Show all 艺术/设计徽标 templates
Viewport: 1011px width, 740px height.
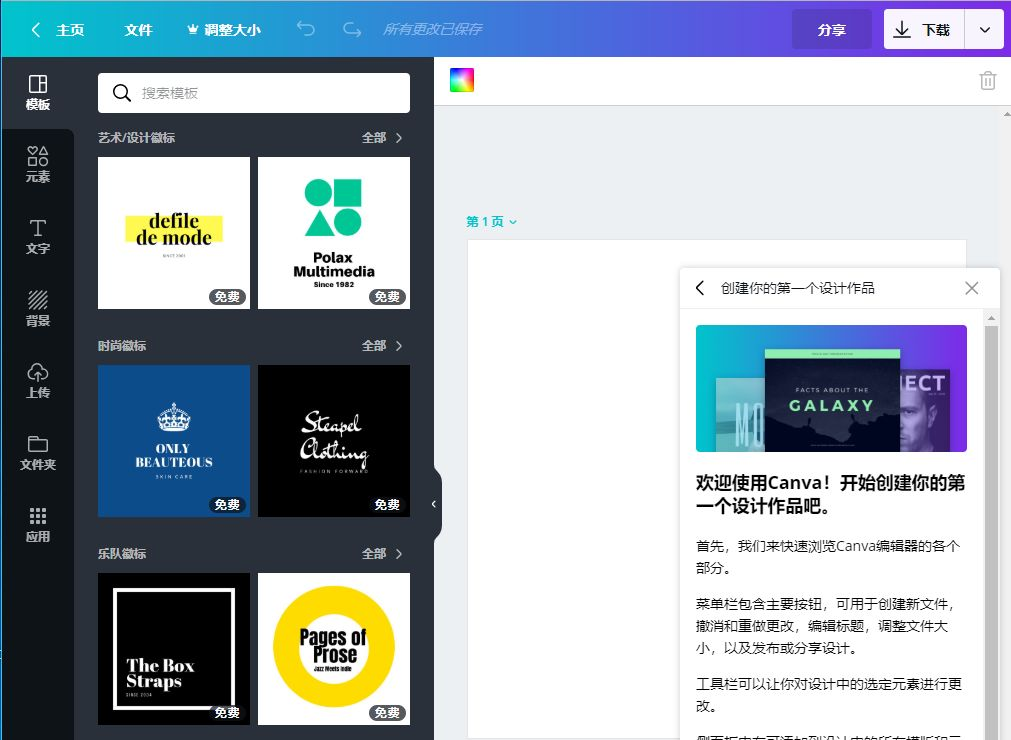[x=382, y=138]
